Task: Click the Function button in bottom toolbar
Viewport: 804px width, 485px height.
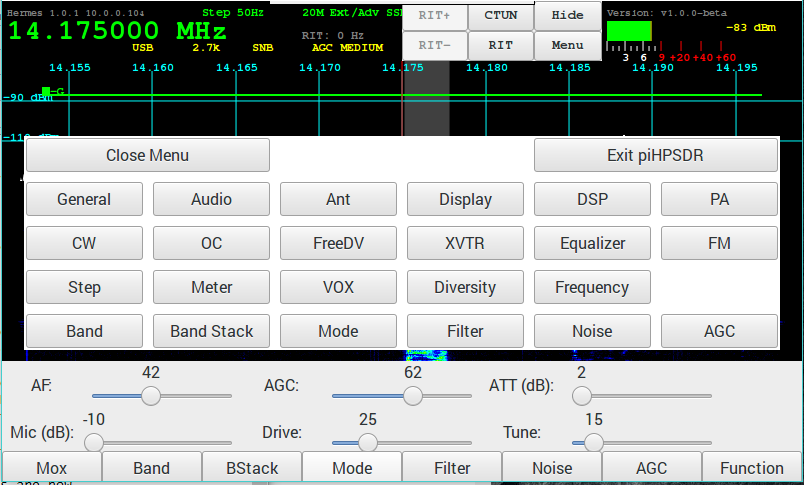Action: [x=752, y=468]
